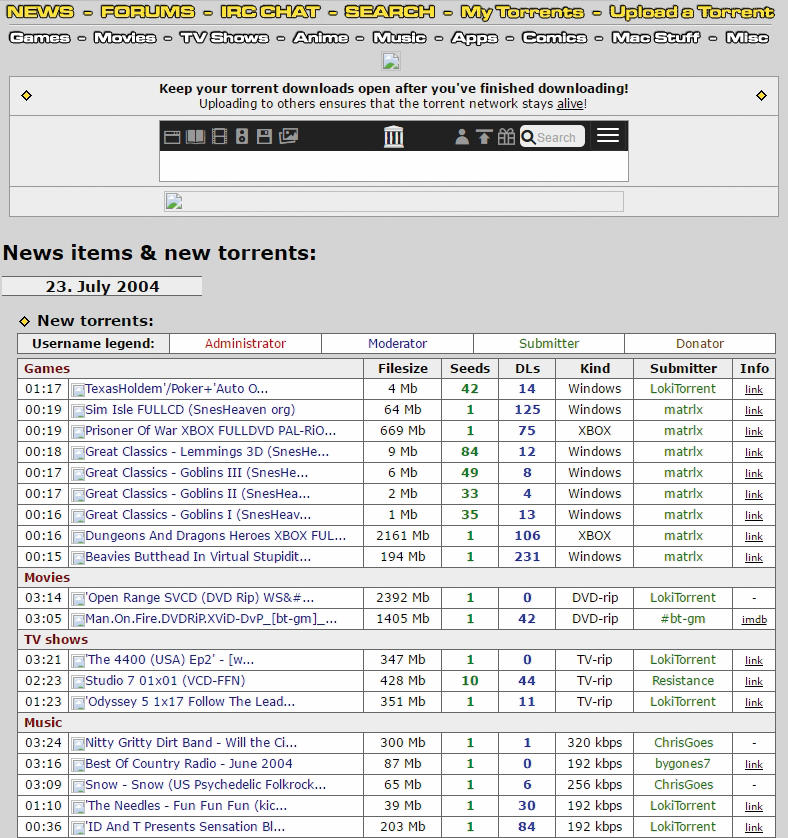Open the NEWS menu item
The image size is (788, 838).
[x=40, y=12]
